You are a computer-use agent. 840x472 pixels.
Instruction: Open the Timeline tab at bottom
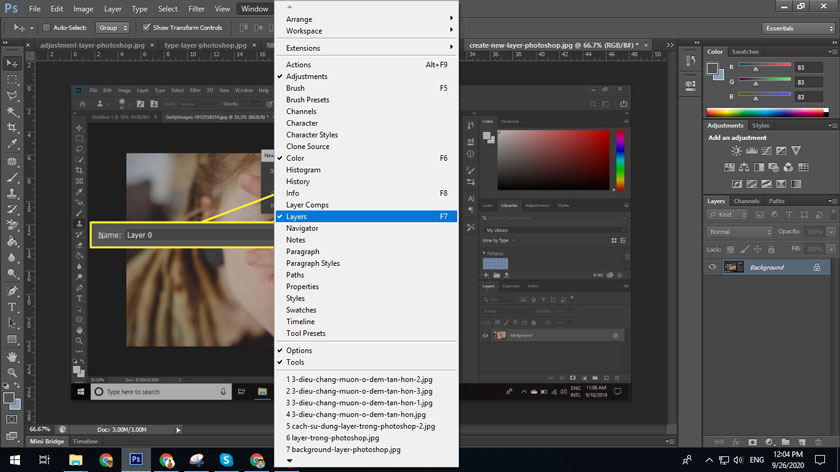(x=85, y=441)
